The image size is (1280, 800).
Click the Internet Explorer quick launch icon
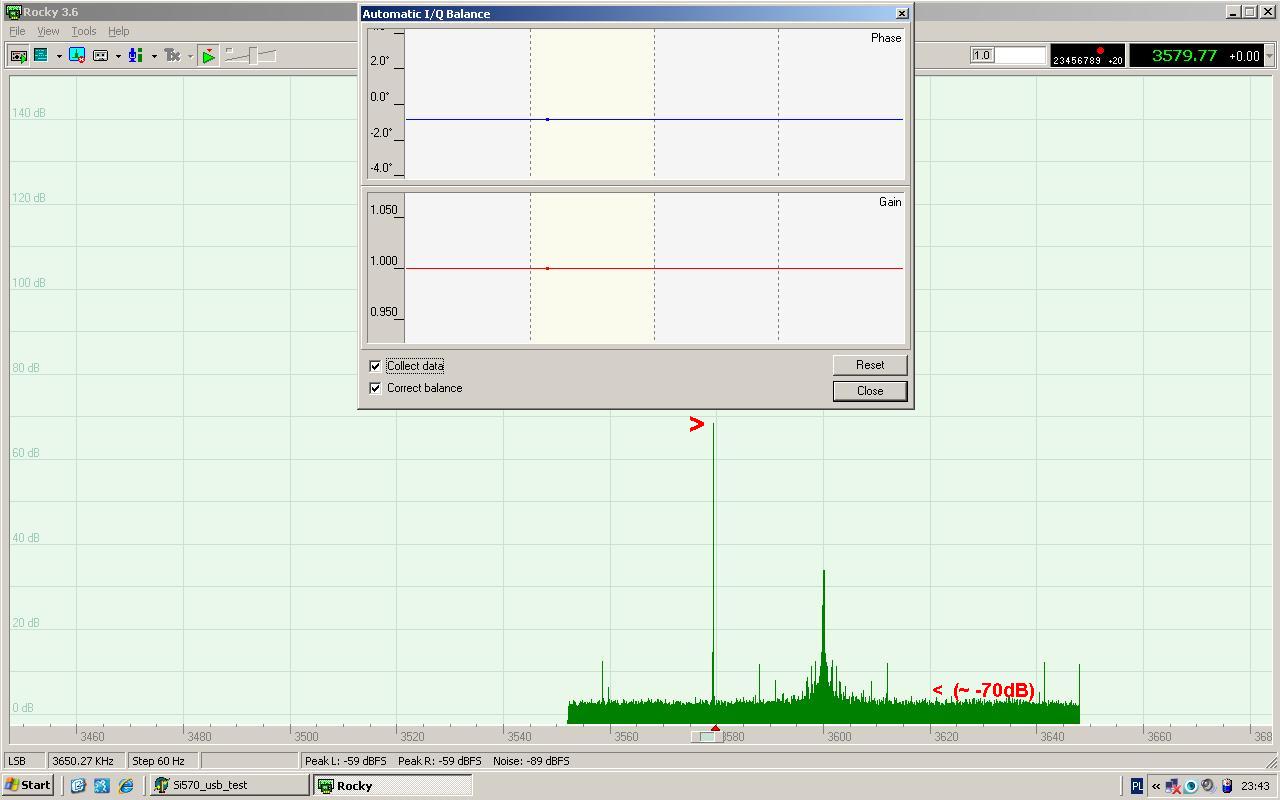click(126, 786)
